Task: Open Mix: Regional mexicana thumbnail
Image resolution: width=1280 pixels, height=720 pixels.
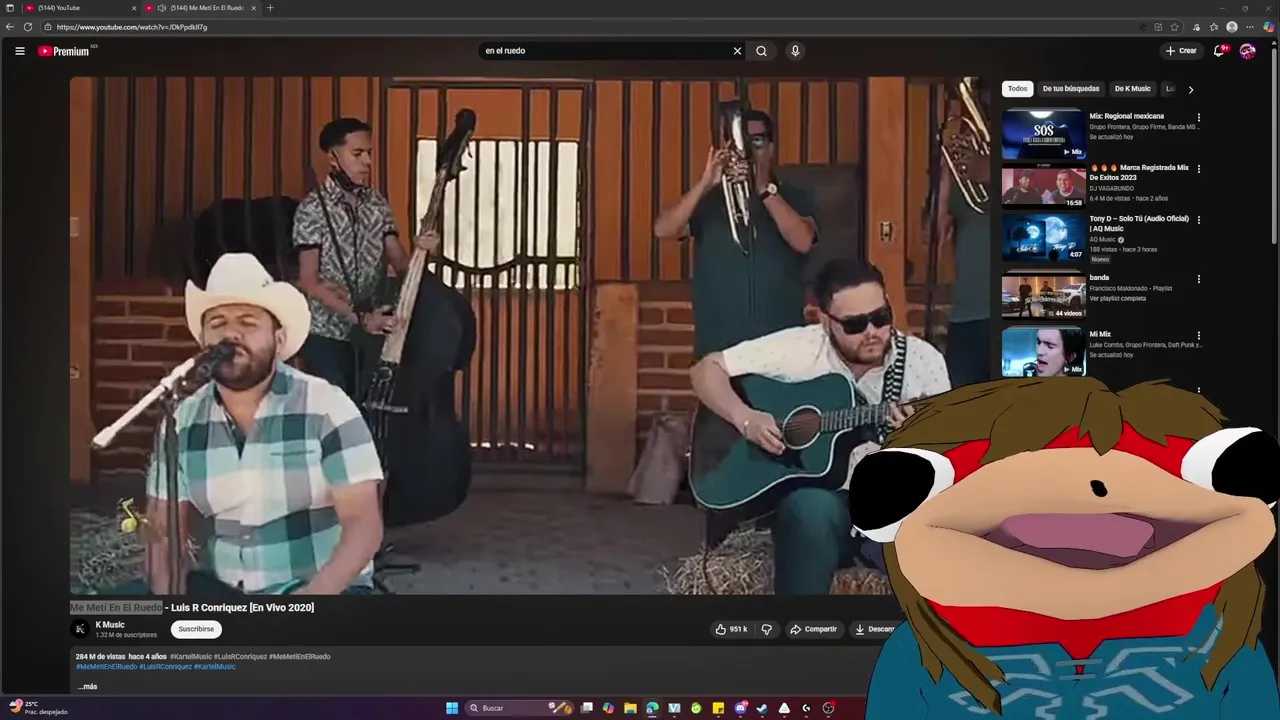Action: 1043,135
